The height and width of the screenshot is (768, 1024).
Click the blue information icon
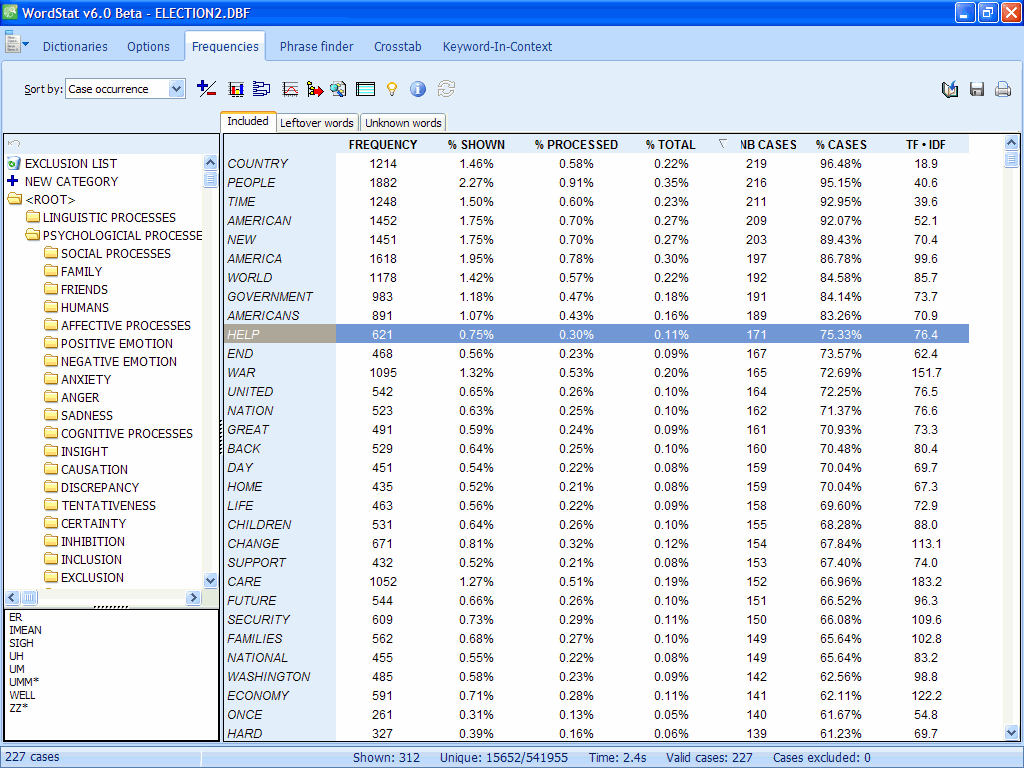point(418,89)
